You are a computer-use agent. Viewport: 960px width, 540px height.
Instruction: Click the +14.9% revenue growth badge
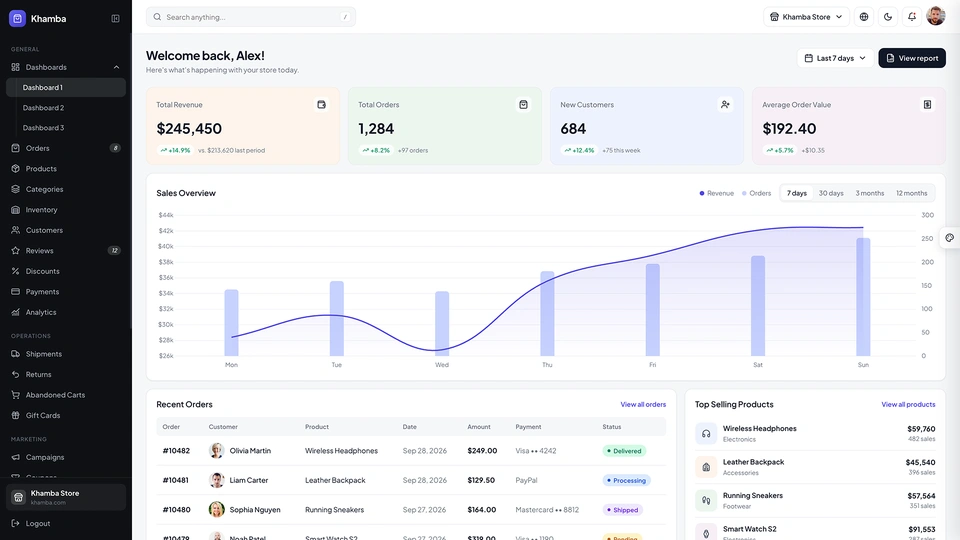175,150
